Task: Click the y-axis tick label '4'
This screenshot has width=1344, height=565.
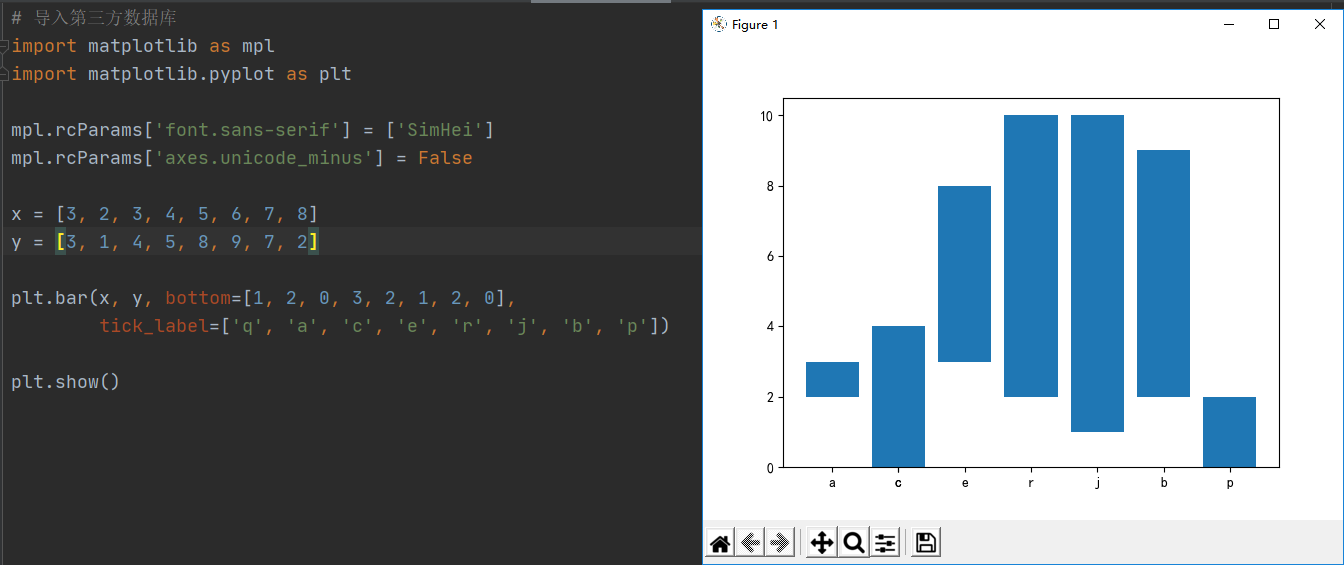Action: (x=770, y=327)
